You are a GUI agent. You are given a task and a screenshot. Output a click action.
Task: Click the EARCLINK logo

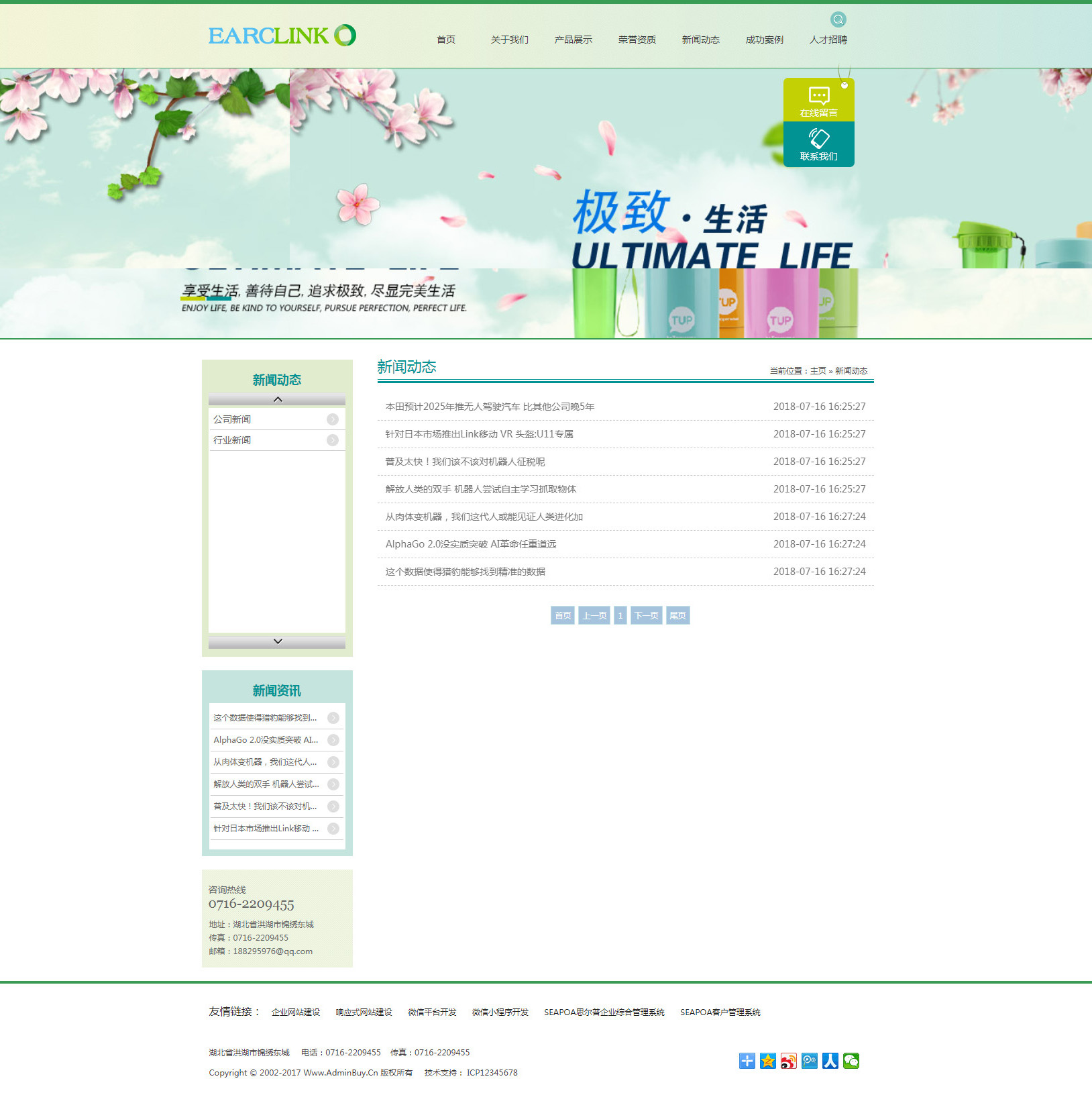coord(282,36)
